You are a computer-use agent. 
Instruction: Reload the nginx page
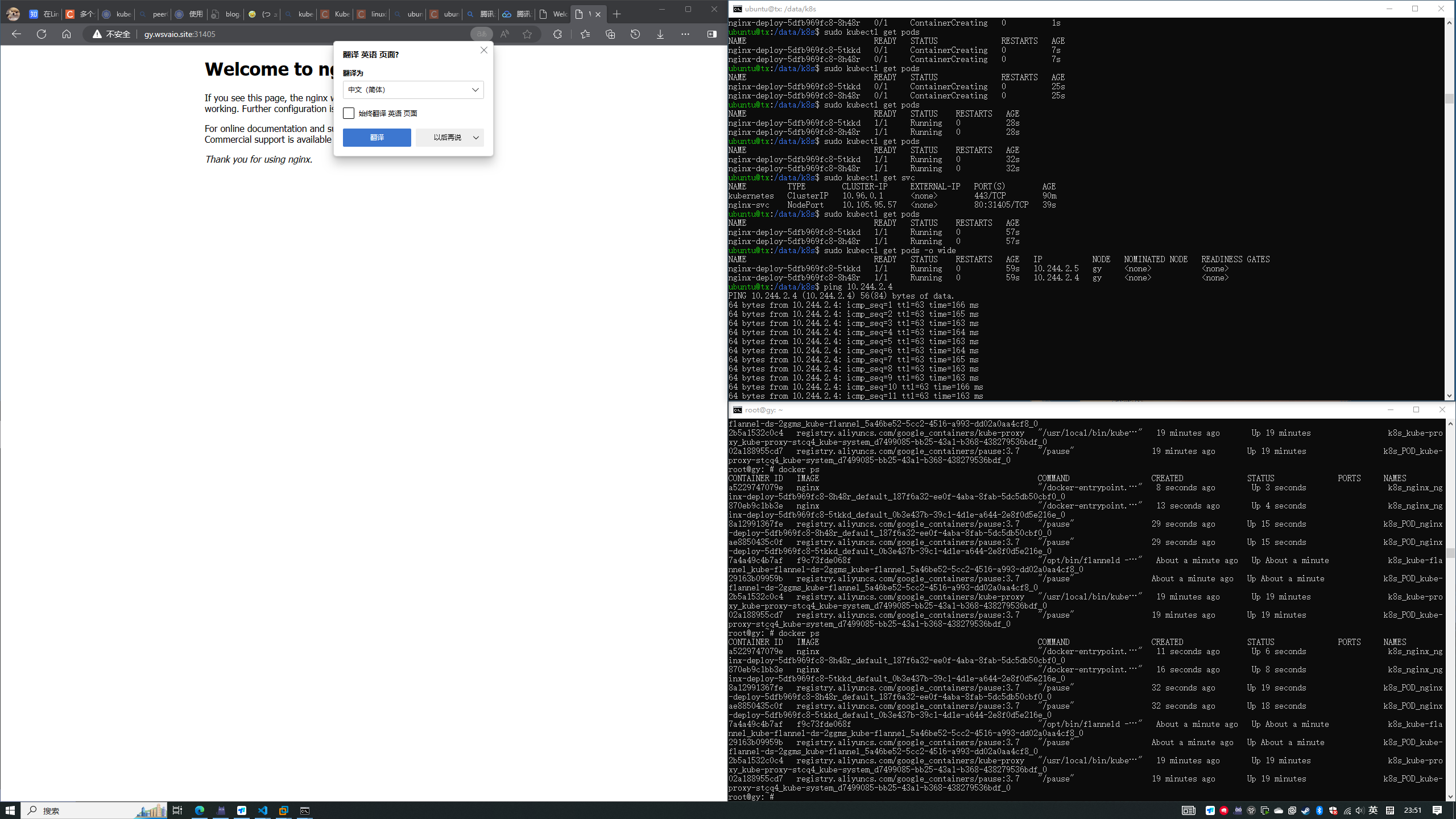tap(42, 34)
